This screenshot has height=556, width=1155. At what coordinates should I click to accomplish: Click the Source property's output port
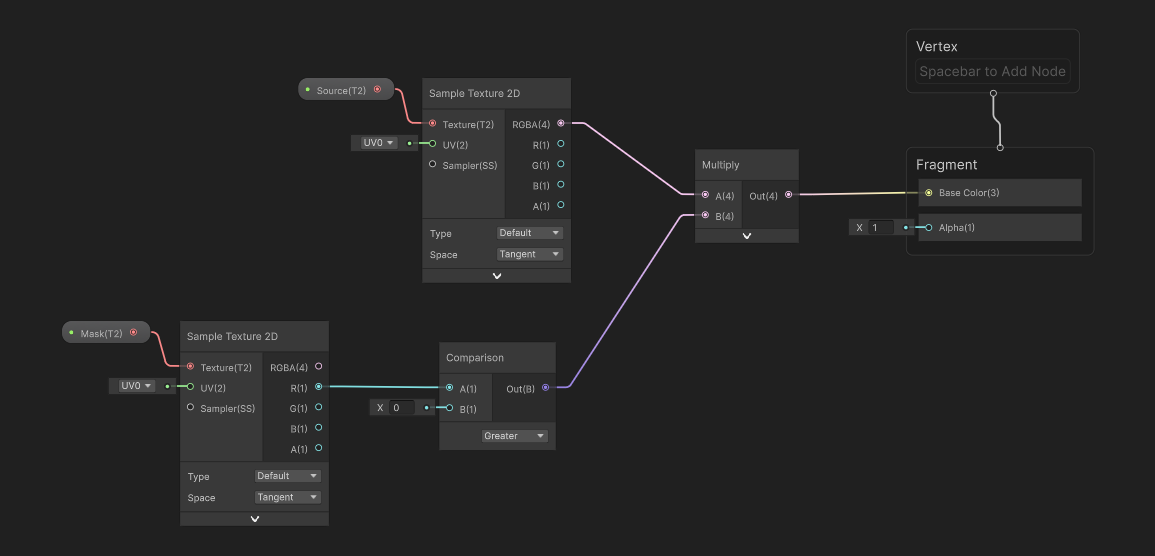[377, 90]
